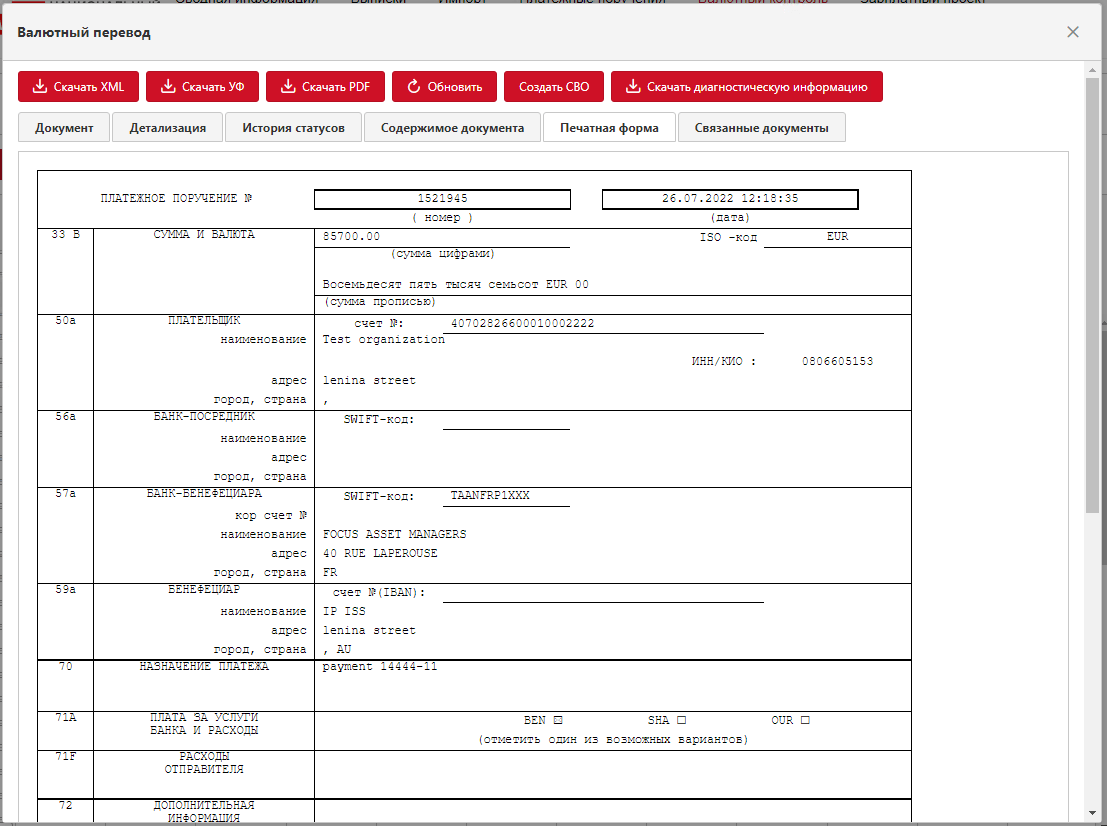The height and width of the screenshot is (826, 1107).
Task: Click the НАЗНАЧЕНИЕ ПЛАТЕЖА label
Action: (x=204, y=666)
